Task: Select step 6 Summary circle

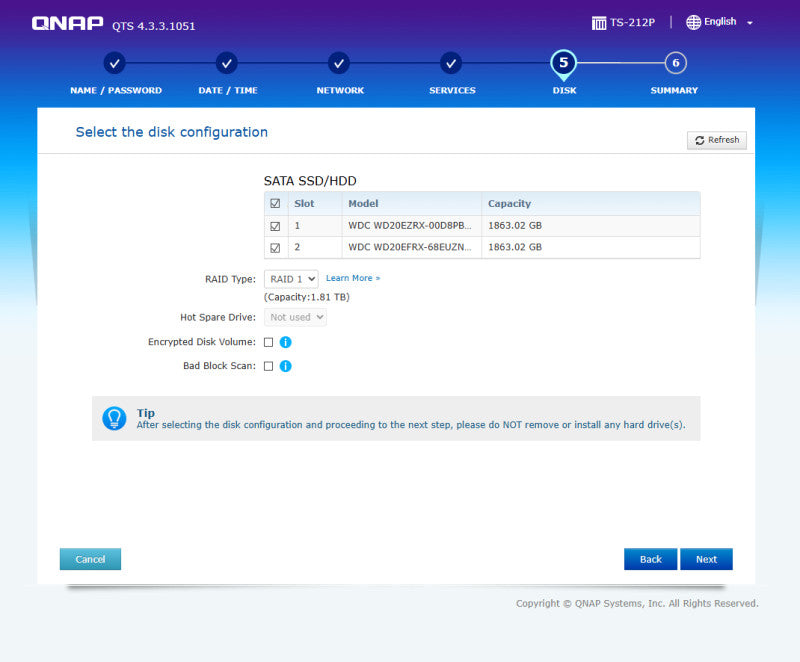Action: 676,63
